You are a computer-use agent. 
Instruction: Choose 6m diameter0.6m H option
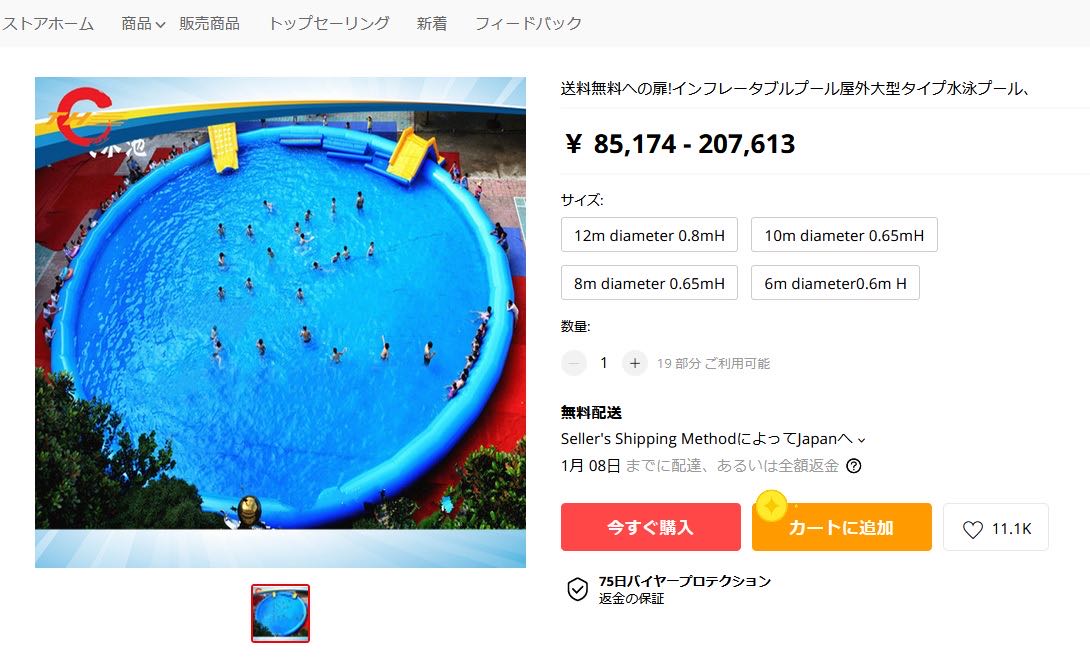click(835, 283)
